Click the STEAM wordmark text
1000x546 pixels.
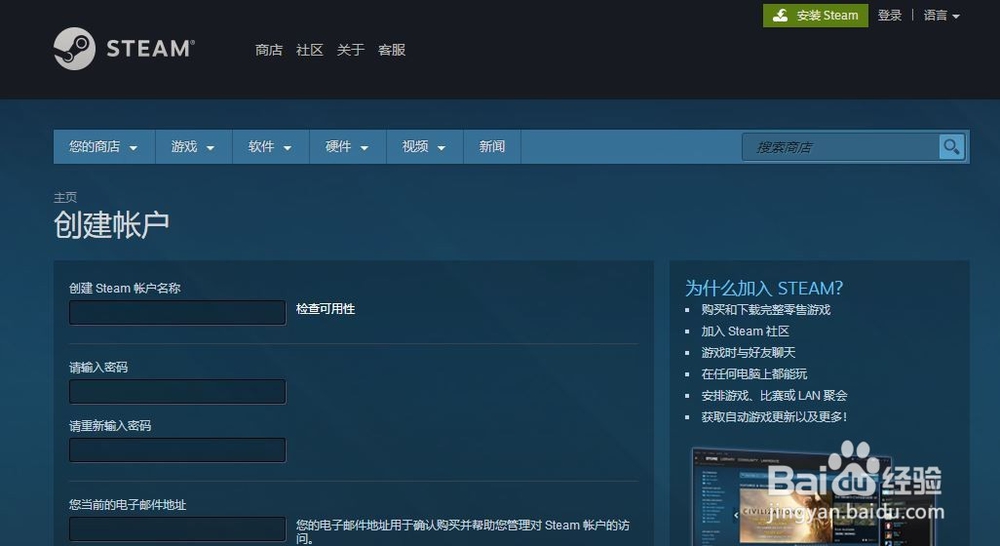(151, 48)
